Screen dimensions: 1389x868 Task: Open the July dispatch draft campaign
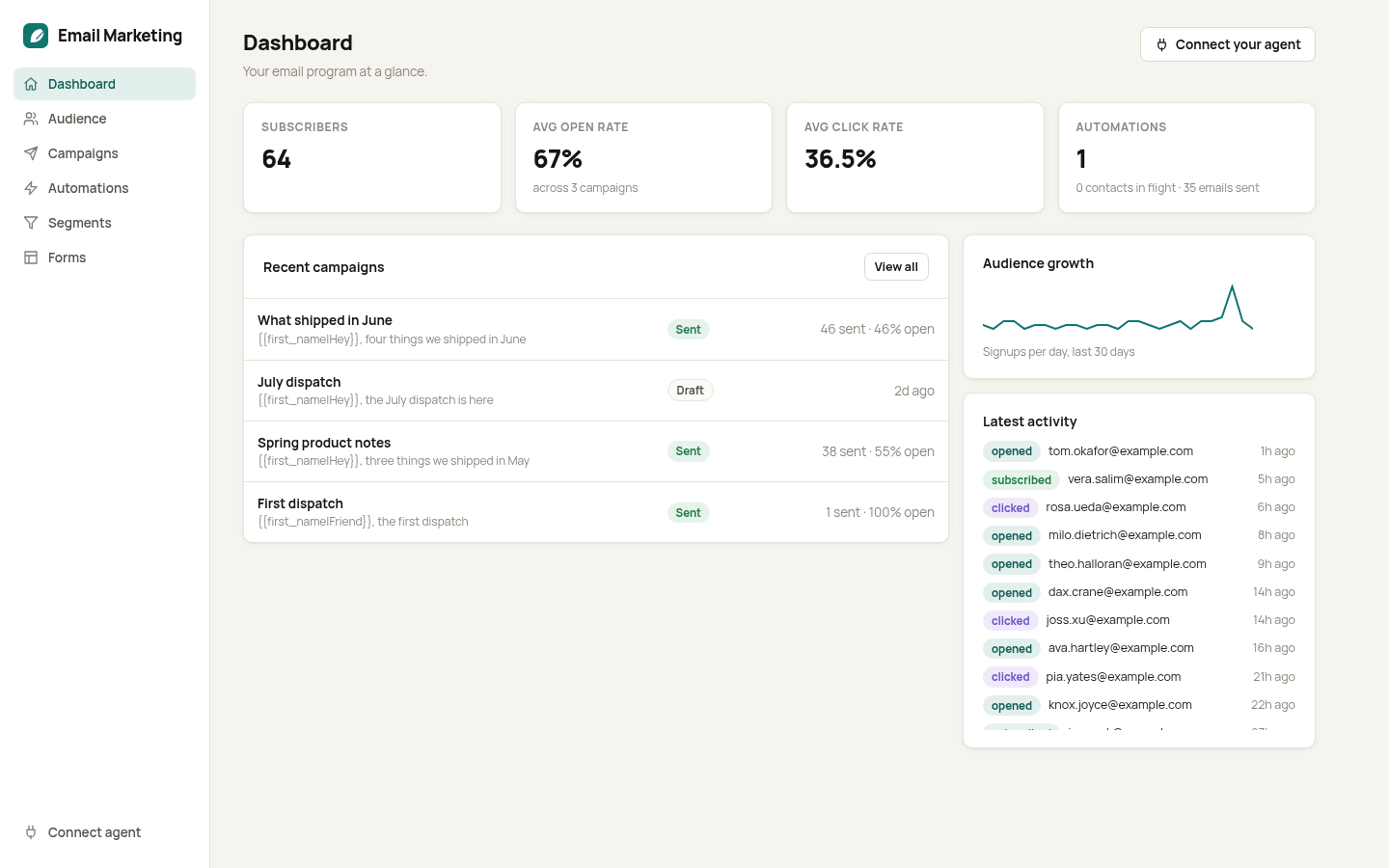tap(596, 391)
